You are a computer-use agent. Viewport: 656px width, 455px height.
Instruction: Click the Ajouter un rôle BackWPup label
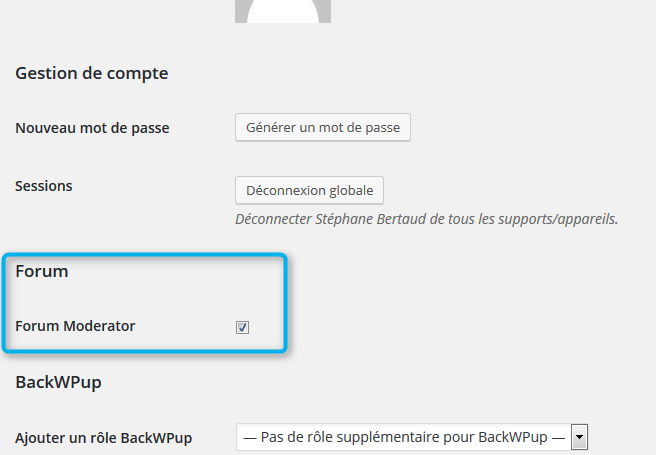pos(103,438)
